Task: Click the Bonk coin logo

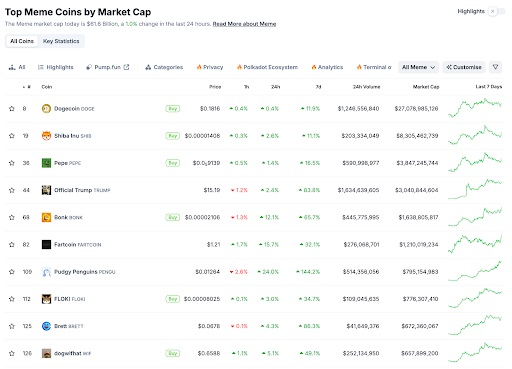Action: click(x=46, y=217)
